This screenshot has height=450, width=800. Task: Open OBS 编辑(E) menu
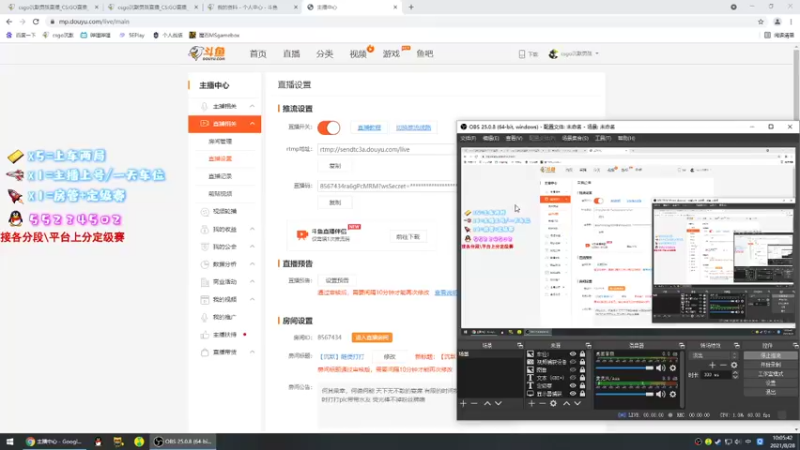[x=491, y=138]
